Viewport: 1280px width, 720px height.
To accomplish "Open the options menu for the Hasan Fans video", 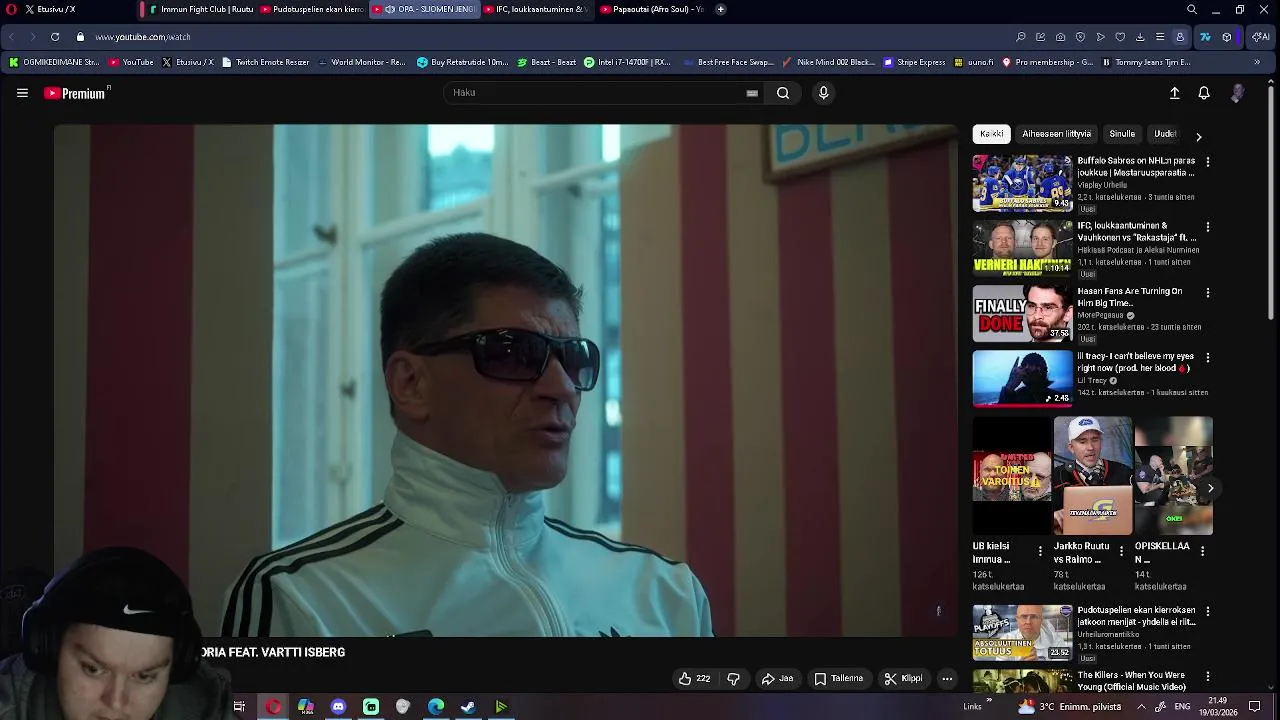I will point(1208,293).
